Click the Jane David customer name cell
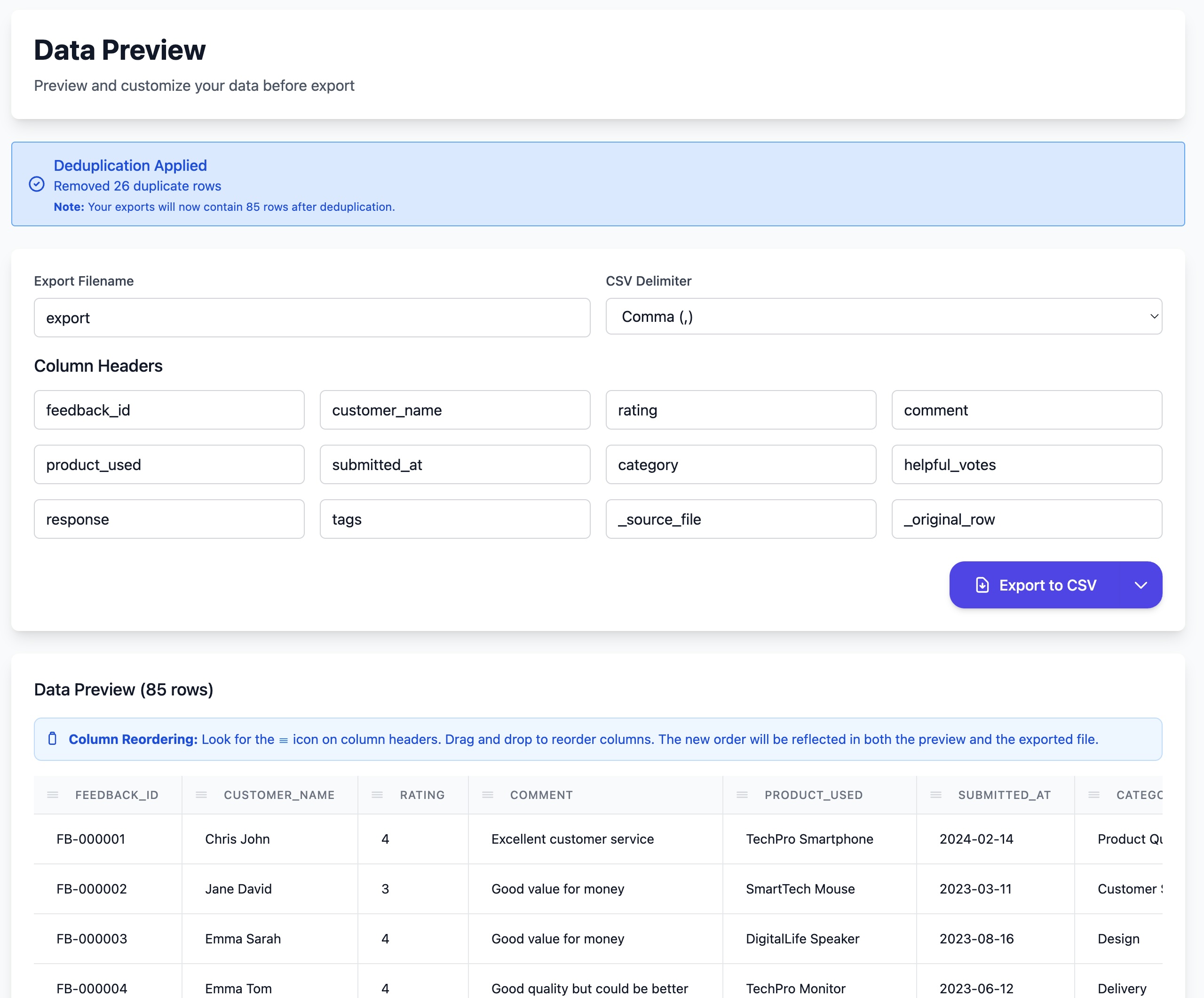The image size is (1204, 998). 238,889
